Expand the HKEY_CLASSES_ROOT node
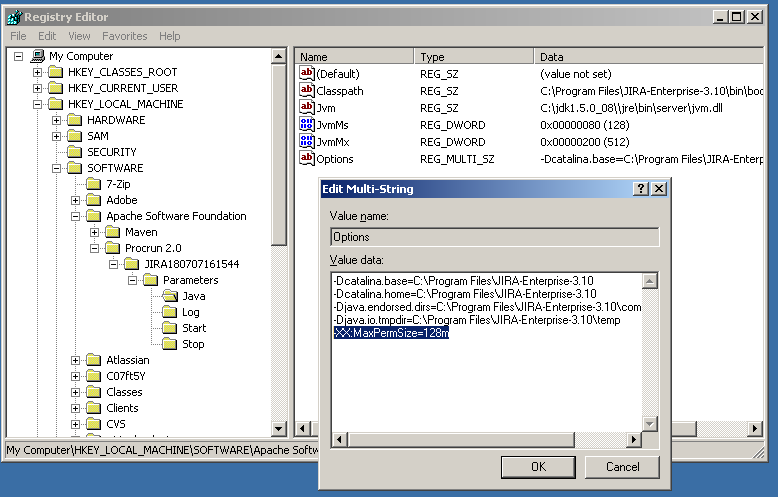Screen dimensions: 778x497 click(38, 72)
